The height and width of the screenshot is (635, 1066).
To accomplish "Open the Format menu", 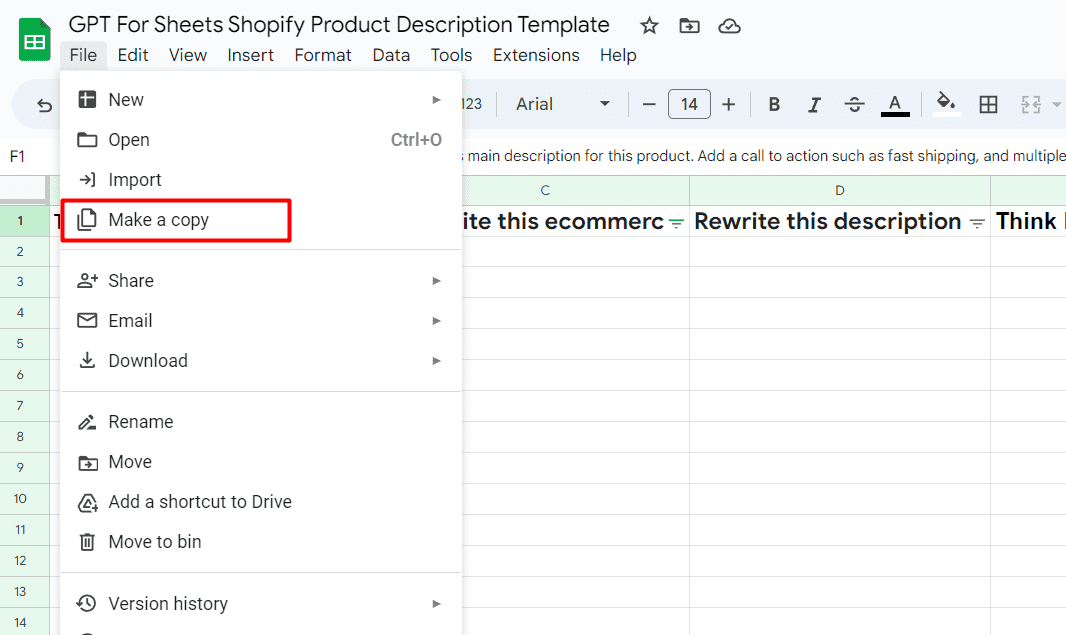I will tap(323, 55).
